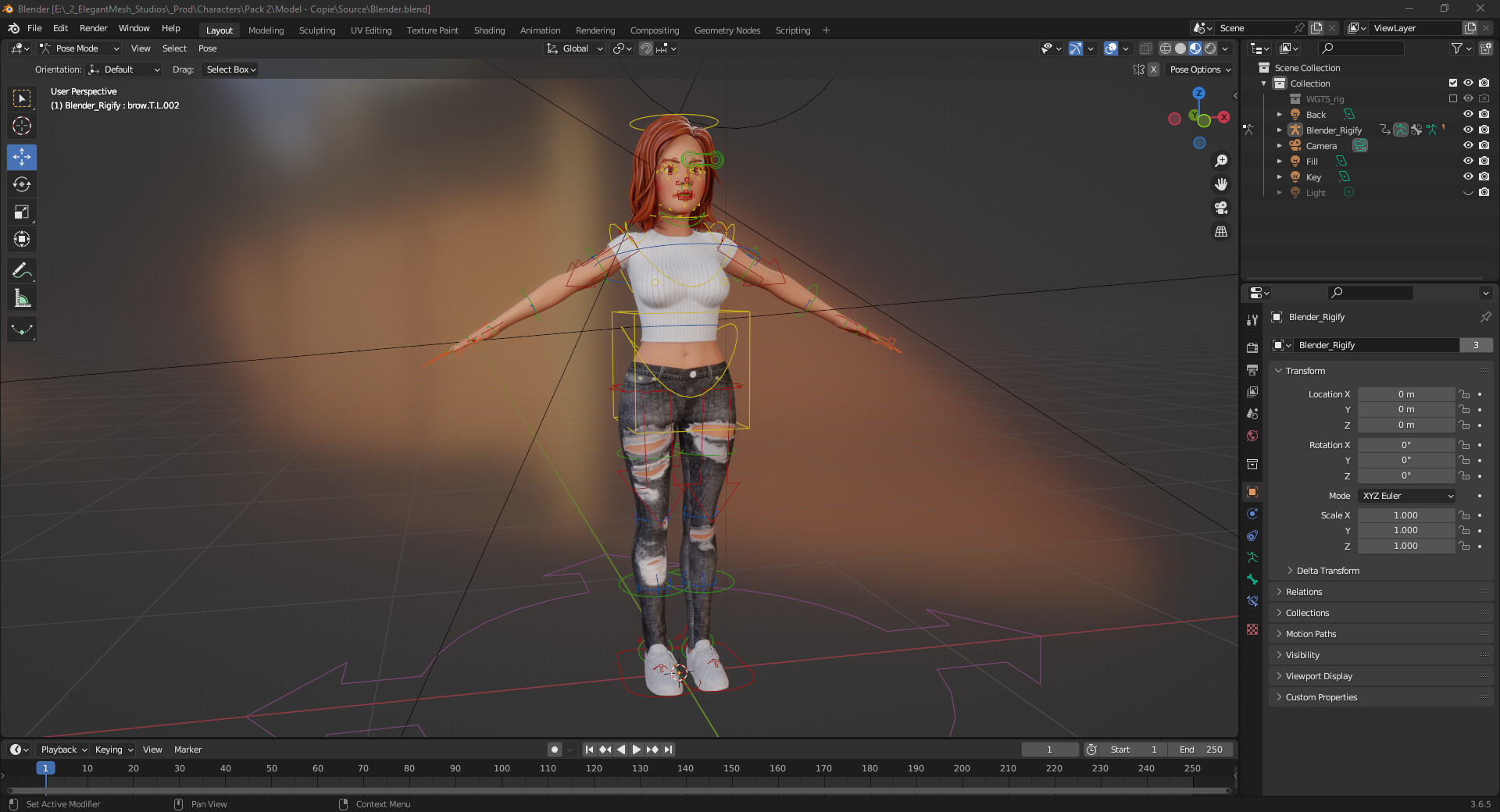
Task: Click the Blender_Rigify user count button
Action: 1476,344
